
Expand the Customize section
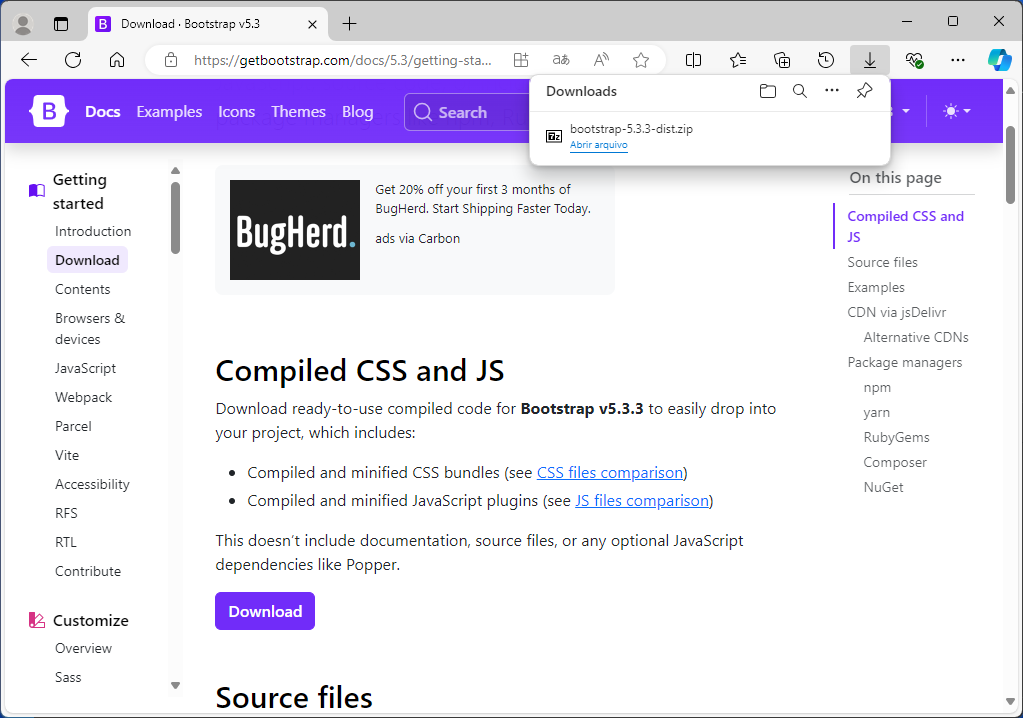point(79,620)
